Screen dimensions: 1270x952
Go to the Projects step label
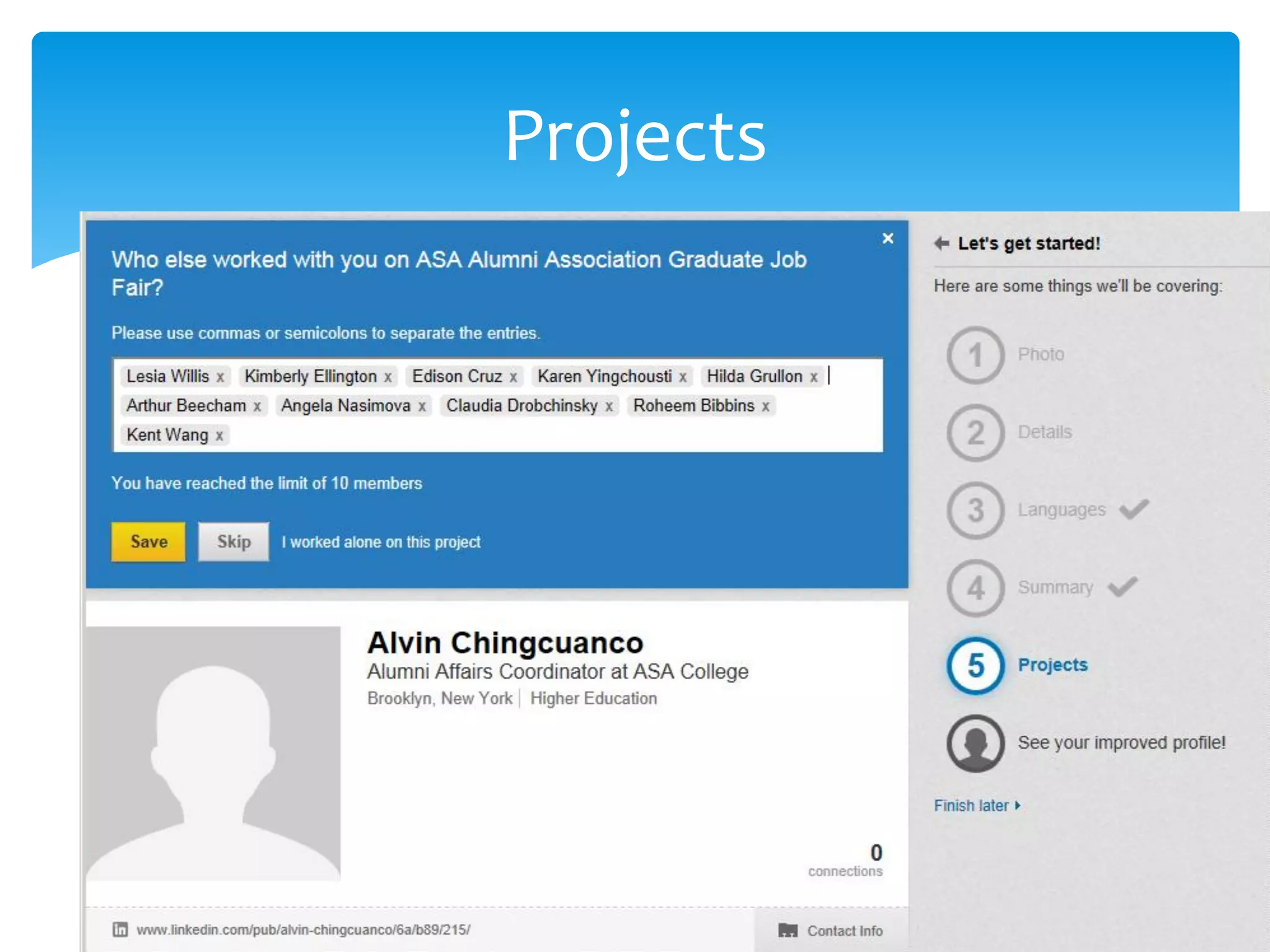point(1052,665)
